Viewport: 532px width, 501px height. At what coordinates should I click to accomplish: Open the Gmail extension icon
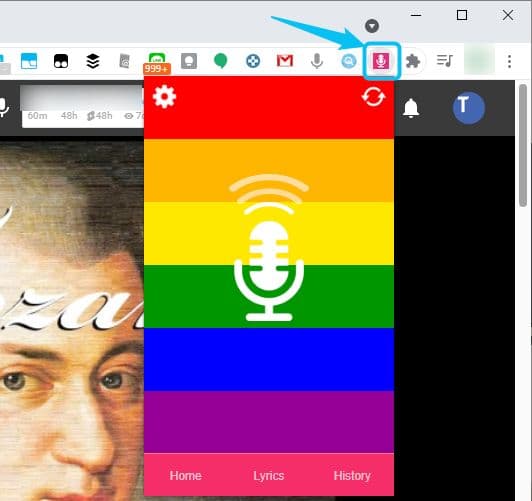(x=285, y=61)
